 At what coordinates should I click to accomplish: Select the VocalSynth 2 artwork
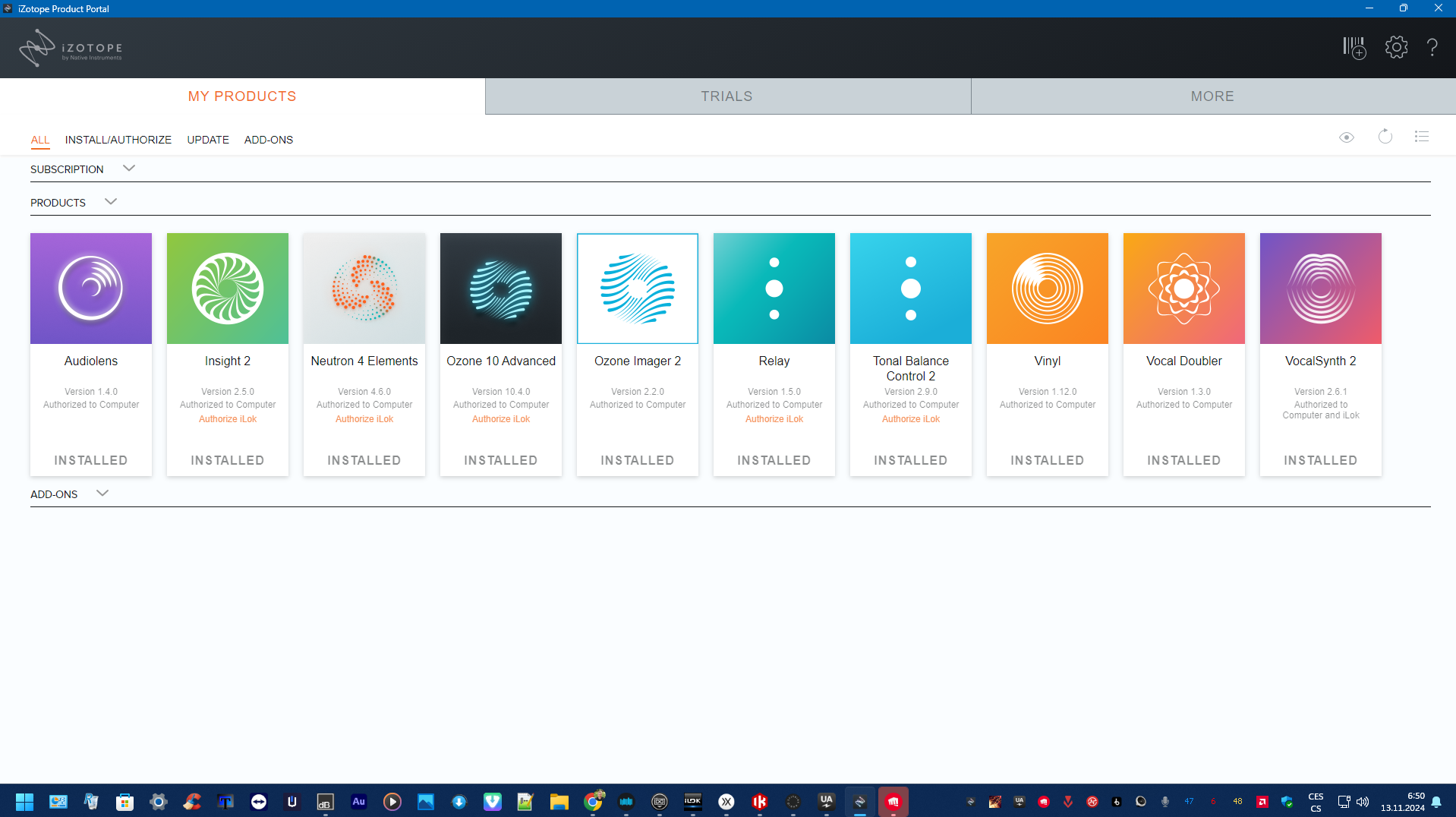(x=1321, y=289)
